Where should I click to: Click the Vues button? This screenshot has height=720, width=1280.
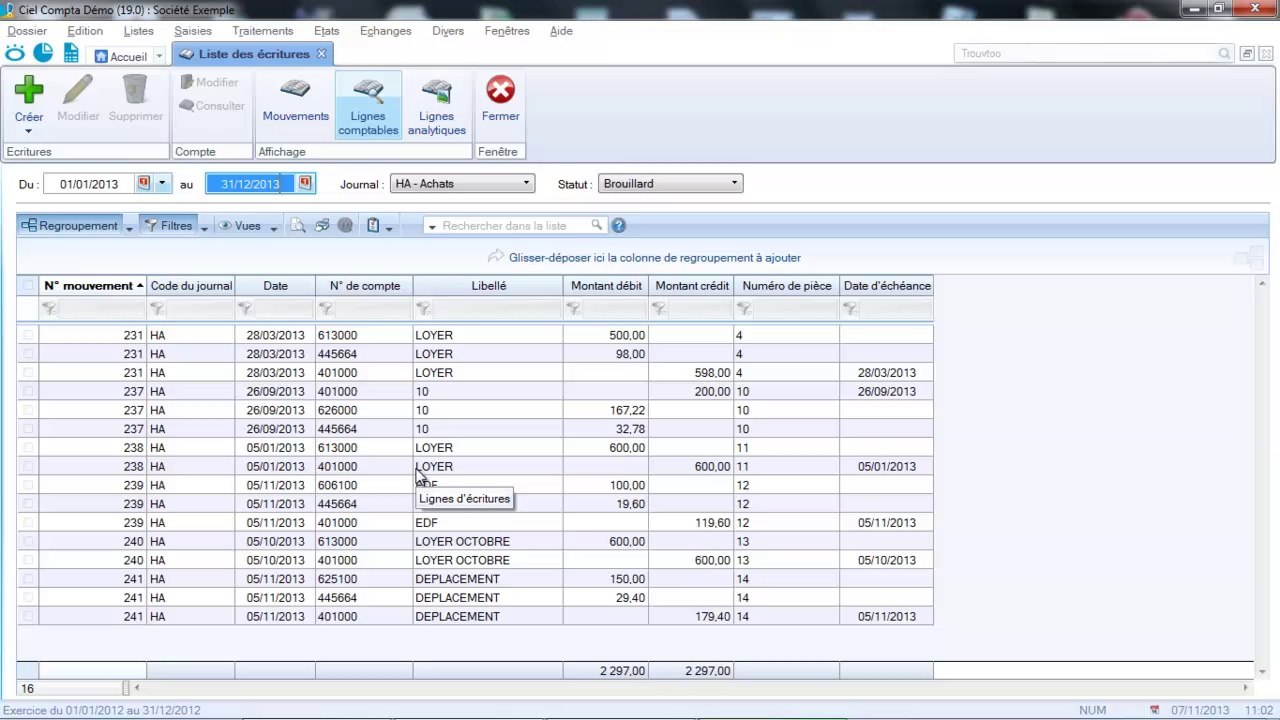[240, 226]
